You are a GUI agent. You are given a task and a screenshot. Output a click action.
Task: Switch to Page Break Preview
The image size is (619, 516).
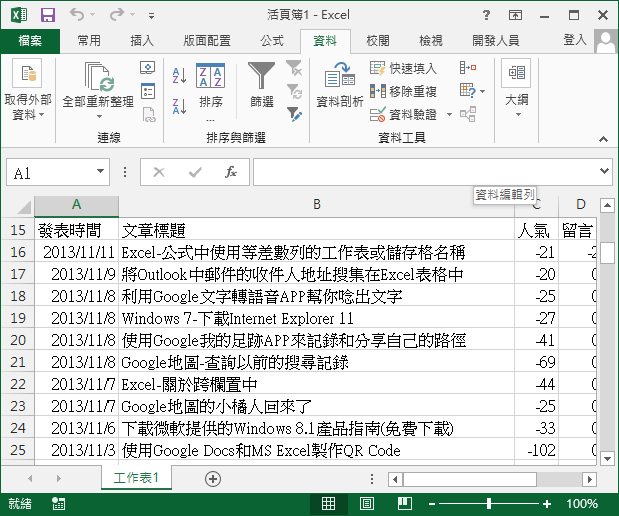pos(404,503)
